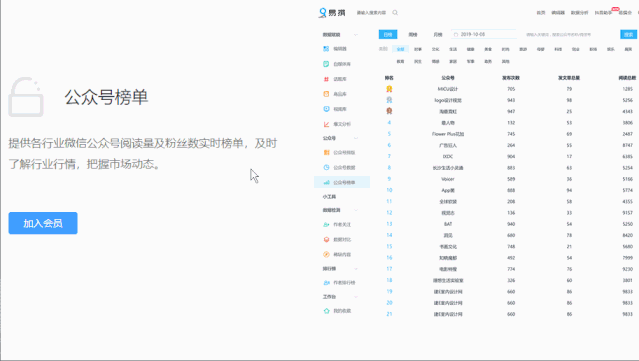Open the red line chart analysis icon

click(326, 124)
